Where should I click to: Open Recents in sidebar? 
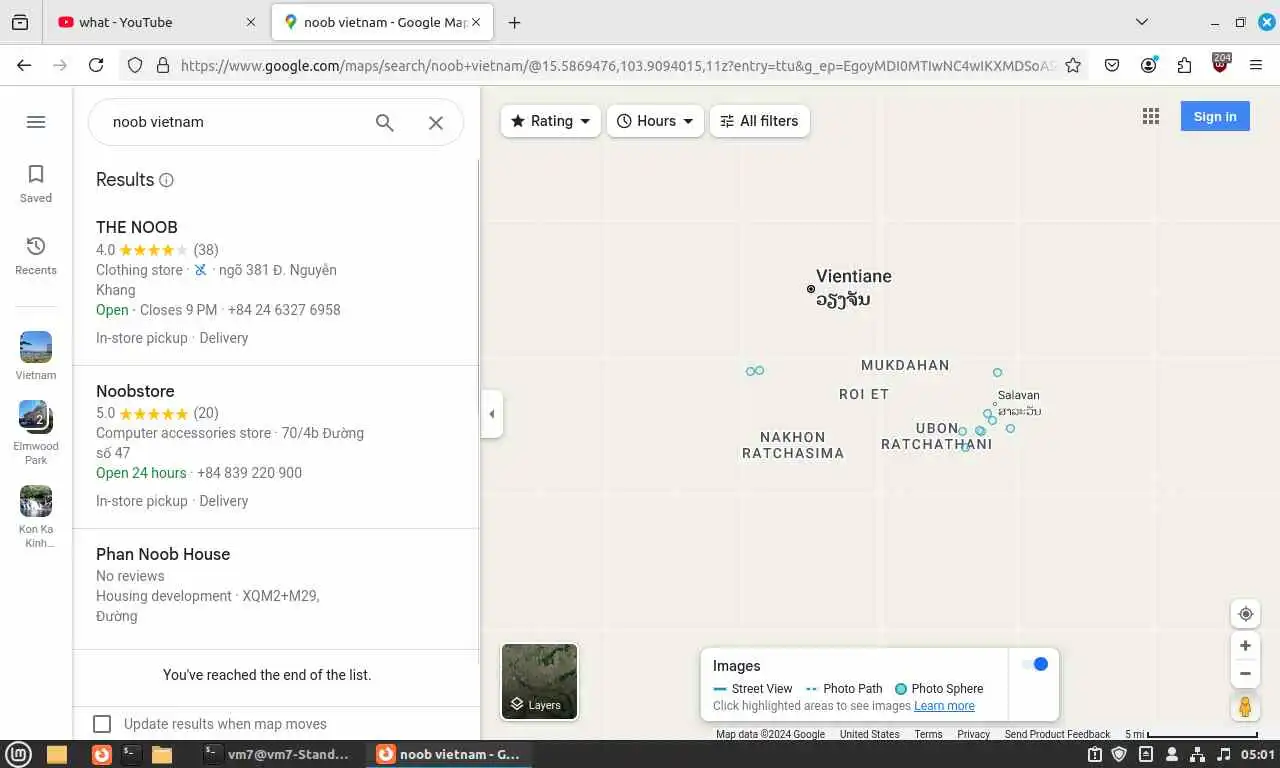click(36, 256)
